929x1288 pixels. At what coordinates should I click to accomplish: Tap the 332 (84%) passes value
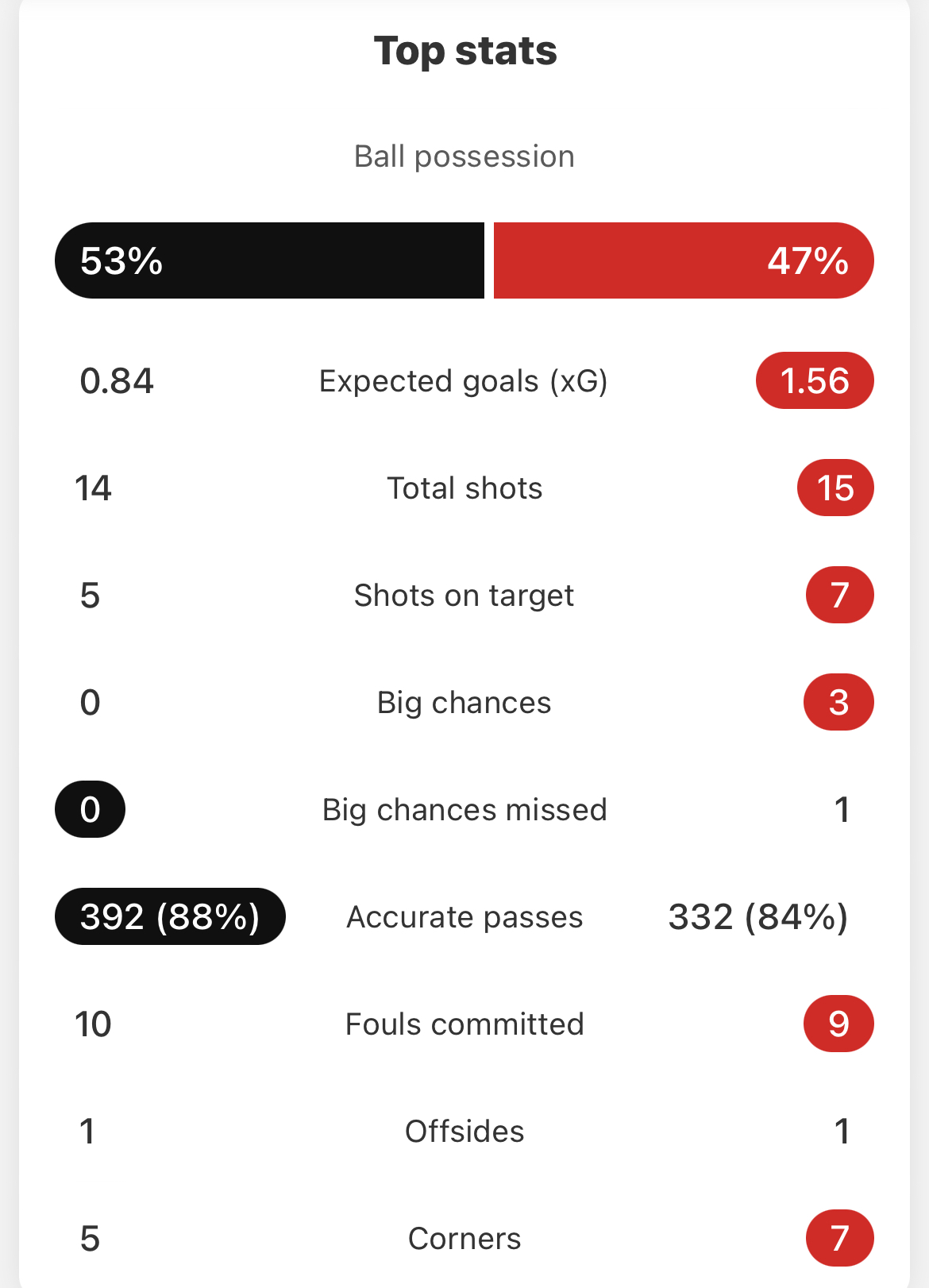click(758, 917)
